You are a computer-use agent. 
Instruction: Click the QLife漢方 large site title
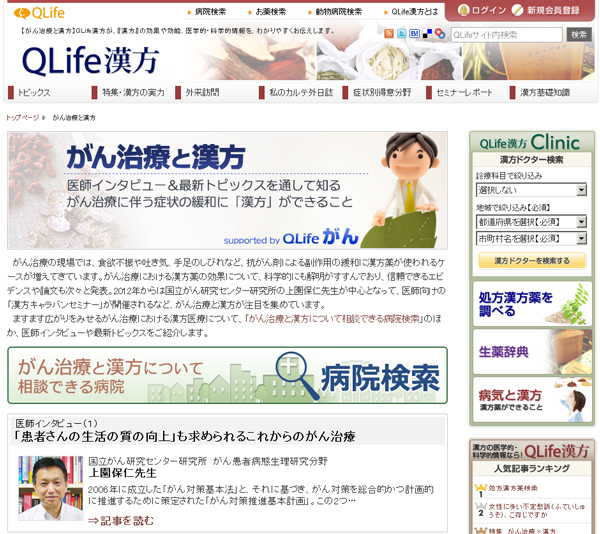click(x=90, y=61)
